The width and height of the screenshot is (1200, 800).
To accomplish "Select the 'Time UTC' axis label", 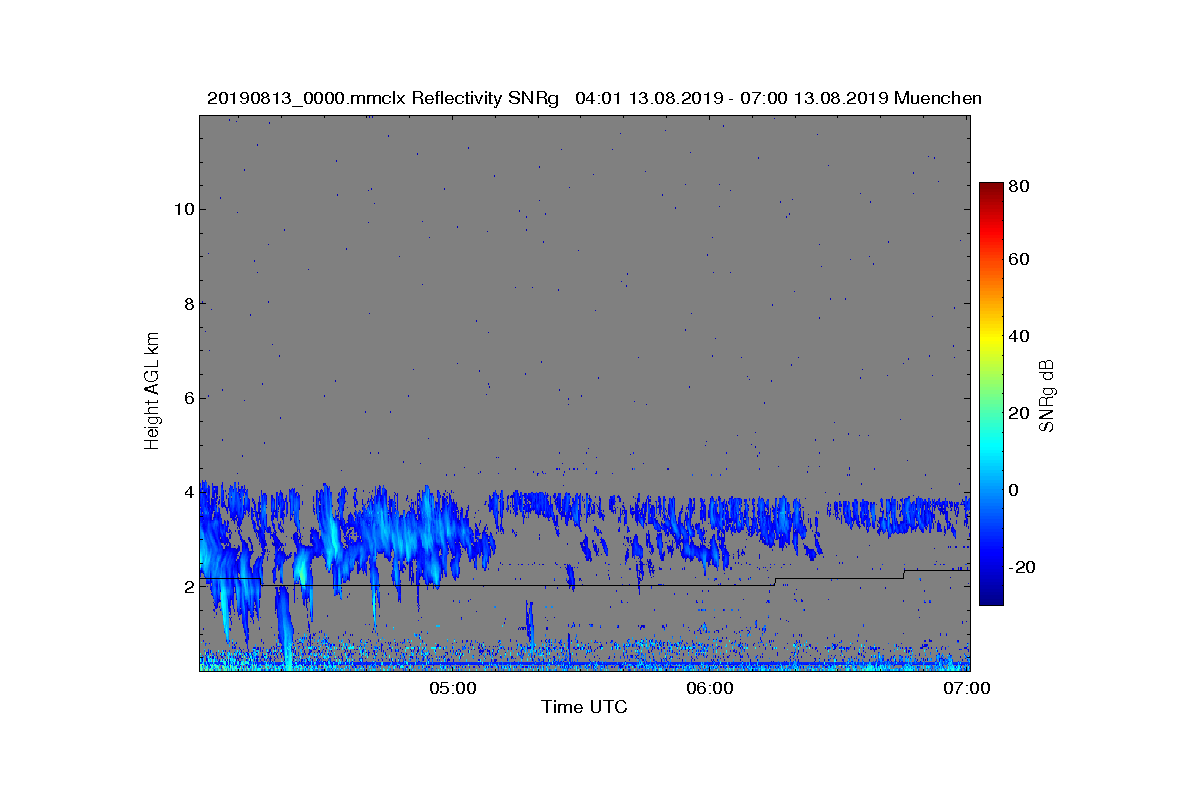I will 585,707.
